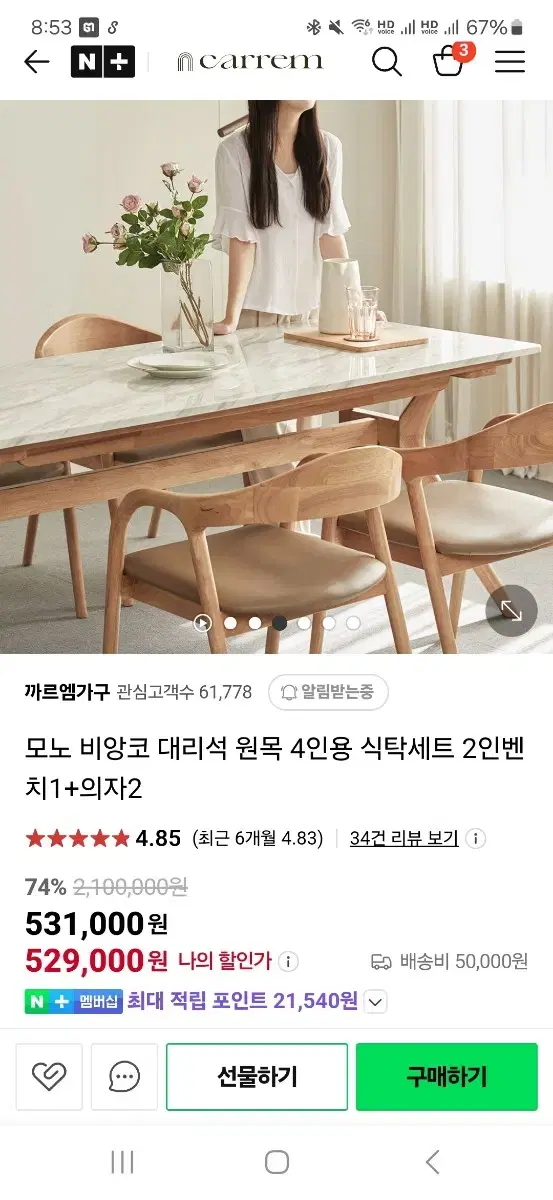Tap the heart wishlist icon
The width and height of the screenshot is (553, 1200).
click(x=49, y=1076)
